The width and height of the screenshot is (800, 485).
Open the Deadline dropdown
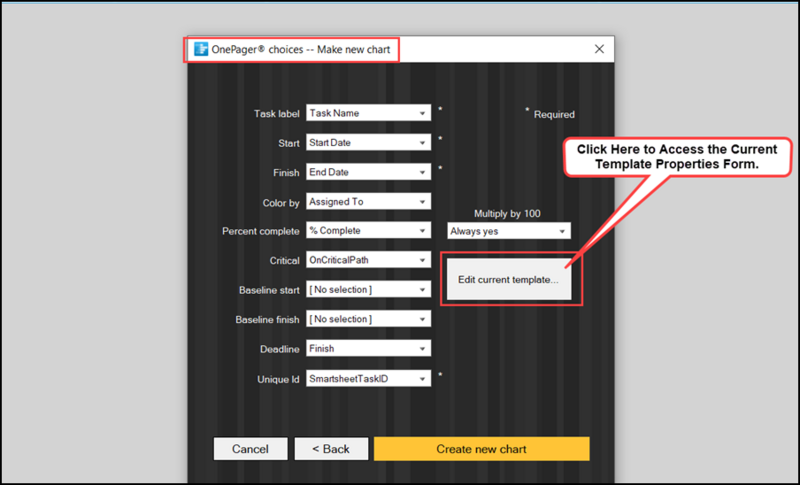(368, 349)
